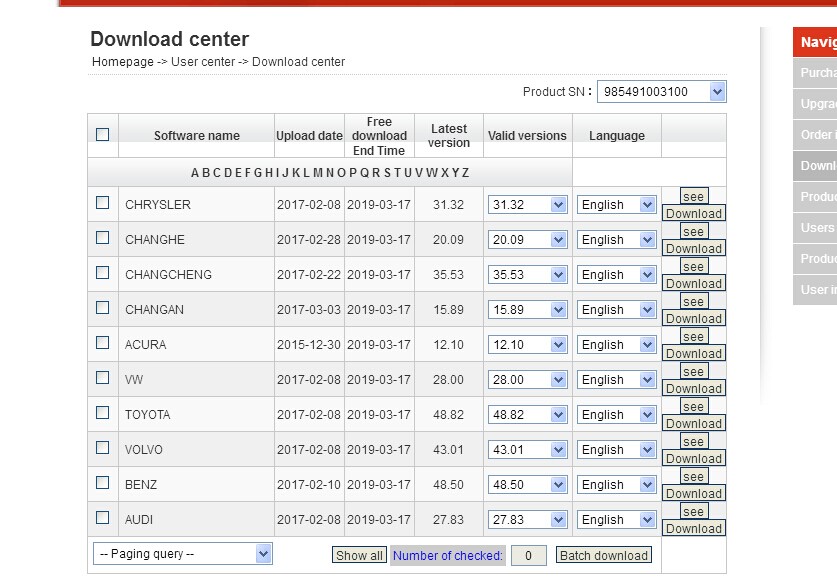Click TOYOTA software name

(x=147, y=415)
